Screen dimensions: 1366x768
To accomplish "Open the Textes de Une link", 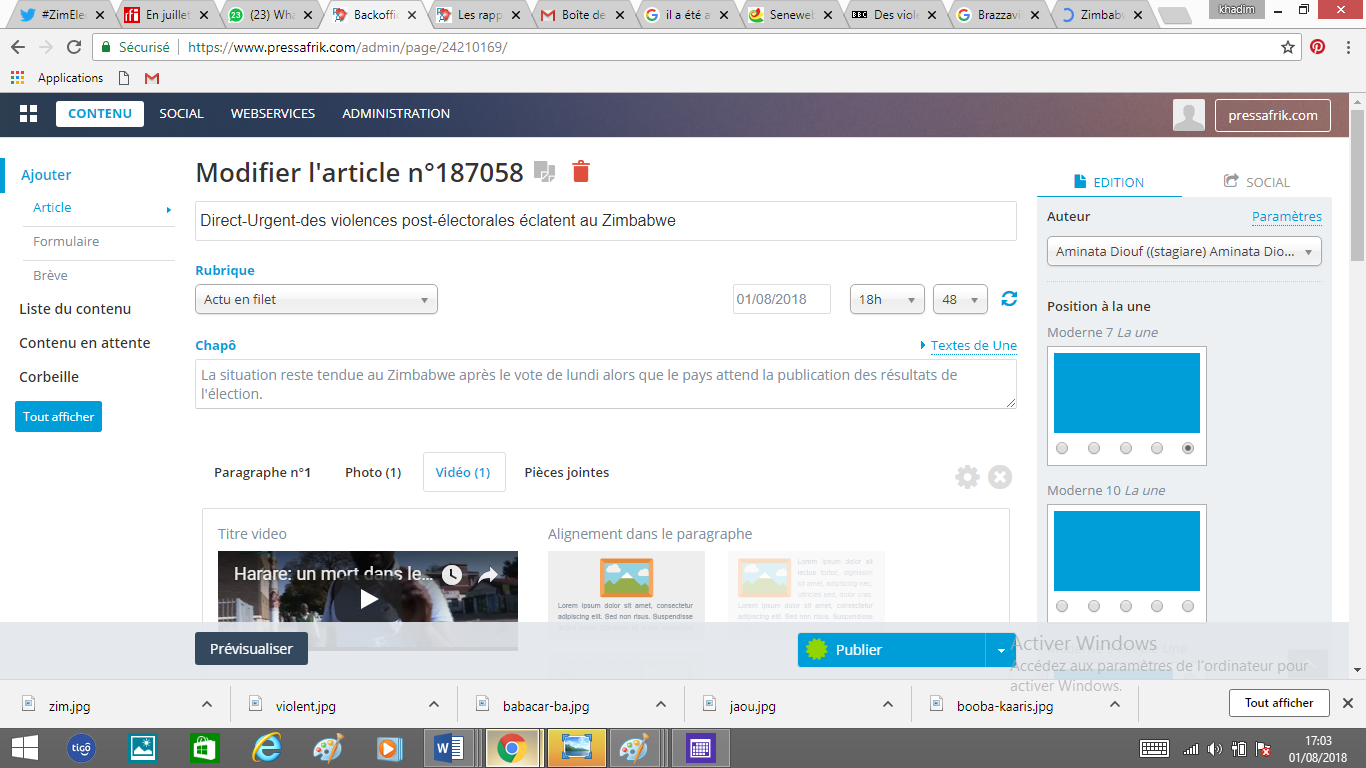I will pyautogui.click(x=973, y=346).
